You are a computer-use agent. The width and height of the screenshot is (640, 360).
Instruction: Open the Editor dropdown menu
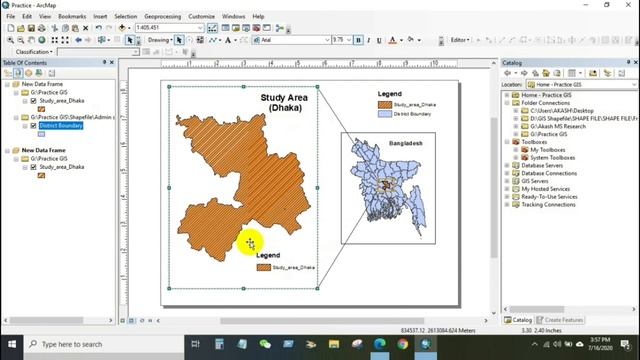pos(460,40)
